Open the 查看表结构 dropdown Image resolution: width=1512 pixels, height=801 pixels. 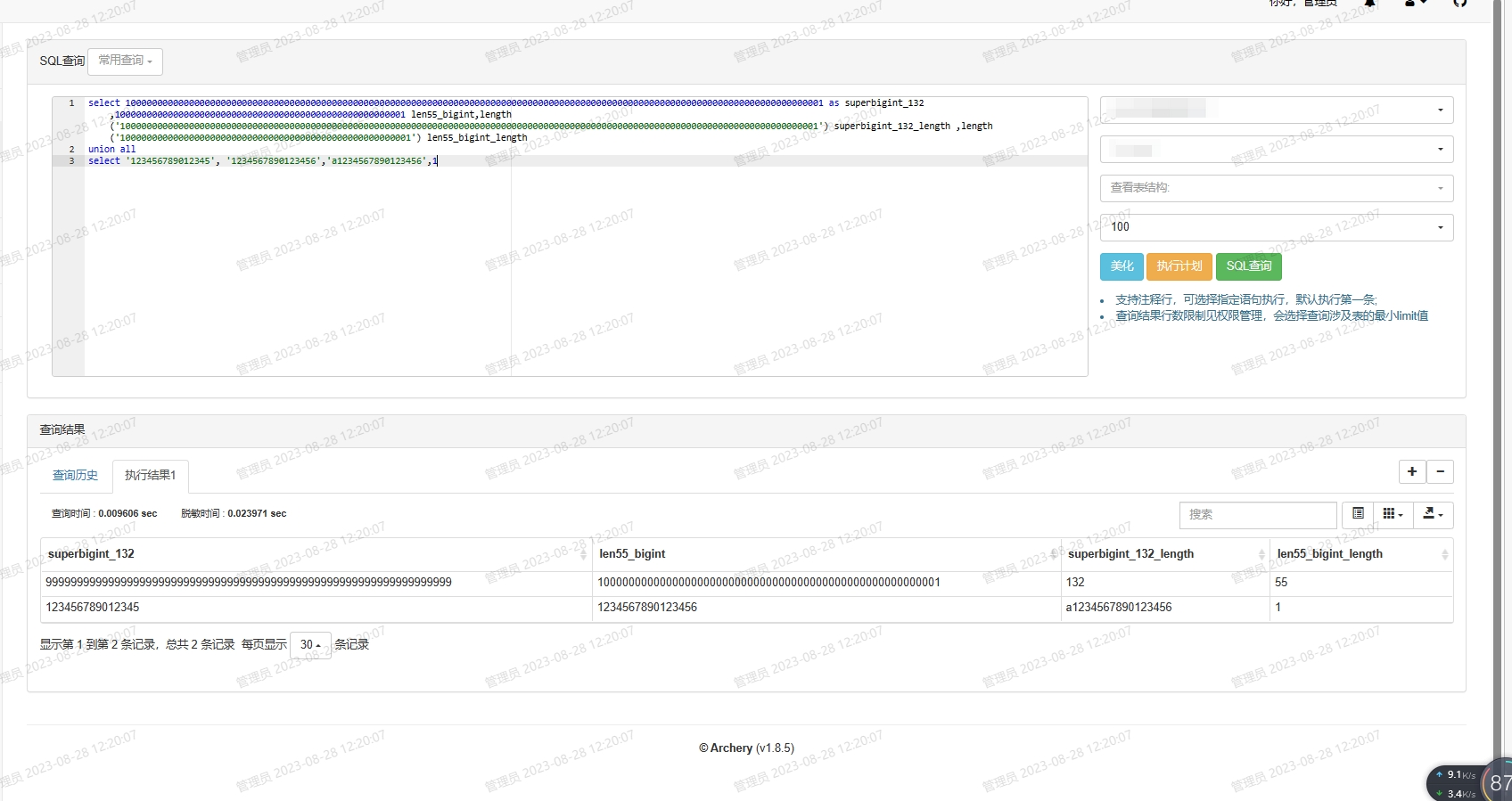(1277, 188)
